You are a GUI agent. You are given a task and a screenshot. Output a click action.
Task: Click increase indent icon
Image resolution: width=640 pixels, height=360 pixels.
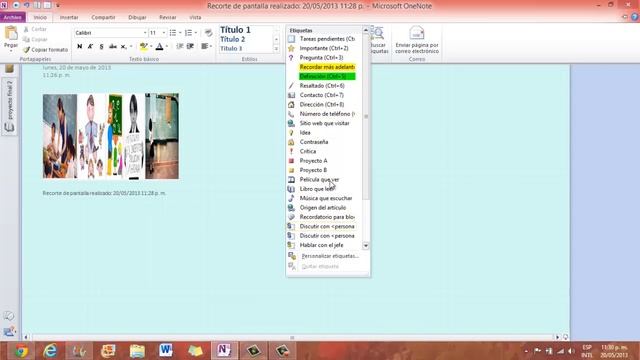click(x=190, y=47)
